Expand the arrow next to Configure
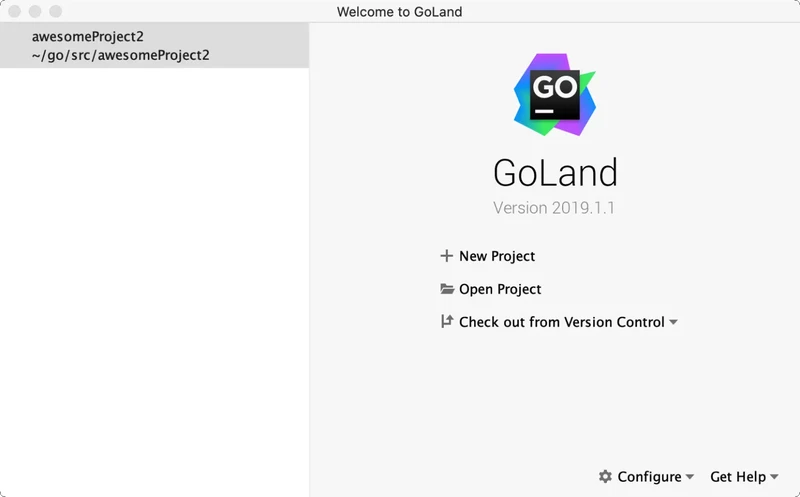Screen dimensions: 800x497 click(690, 477)
